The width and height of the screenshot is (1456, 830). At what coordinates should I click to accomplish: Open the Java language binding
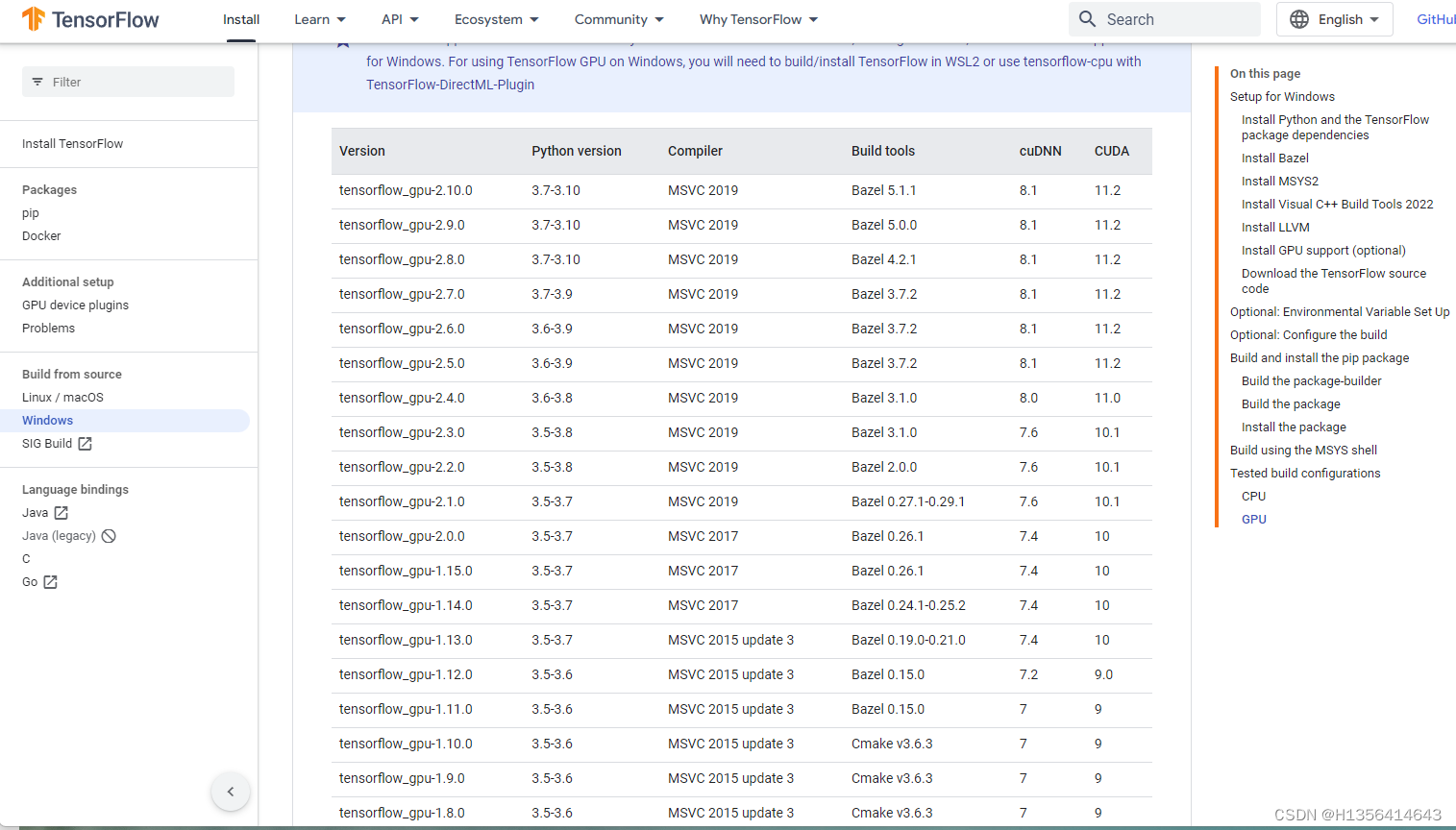[35, 513]
